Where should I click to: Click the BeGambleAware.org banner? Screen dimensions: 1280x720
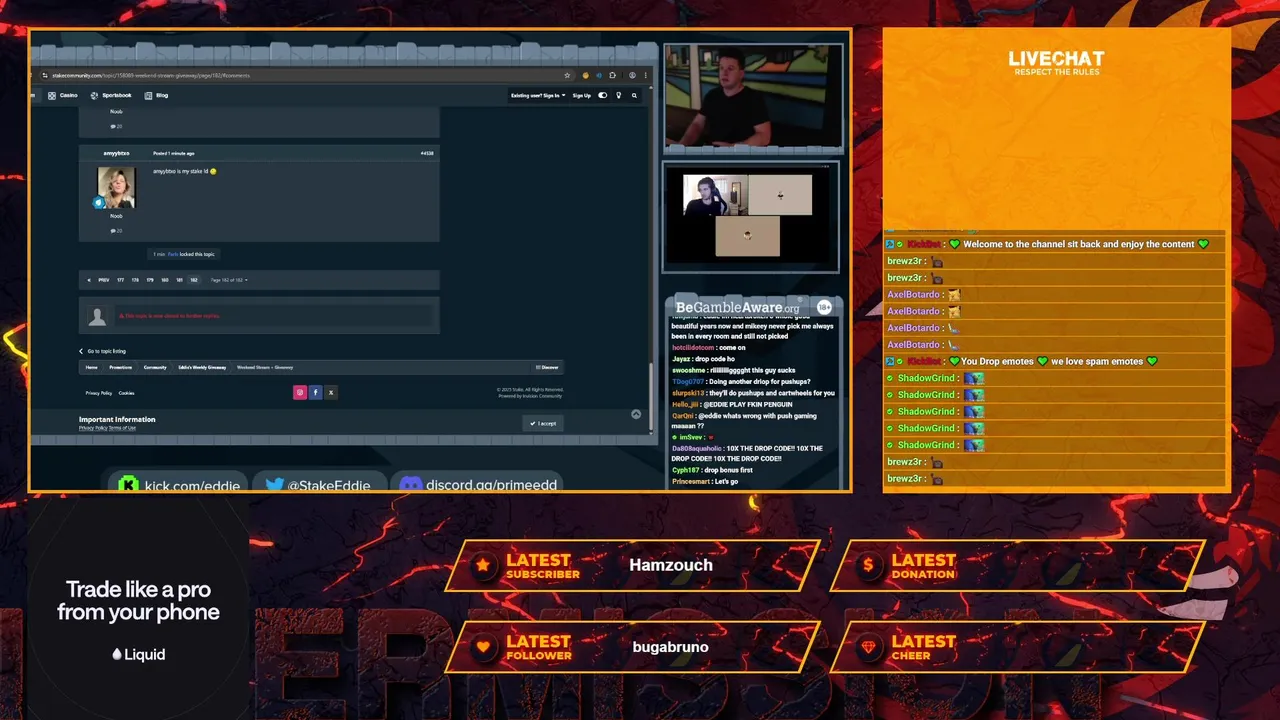click(x=738, y=307)
